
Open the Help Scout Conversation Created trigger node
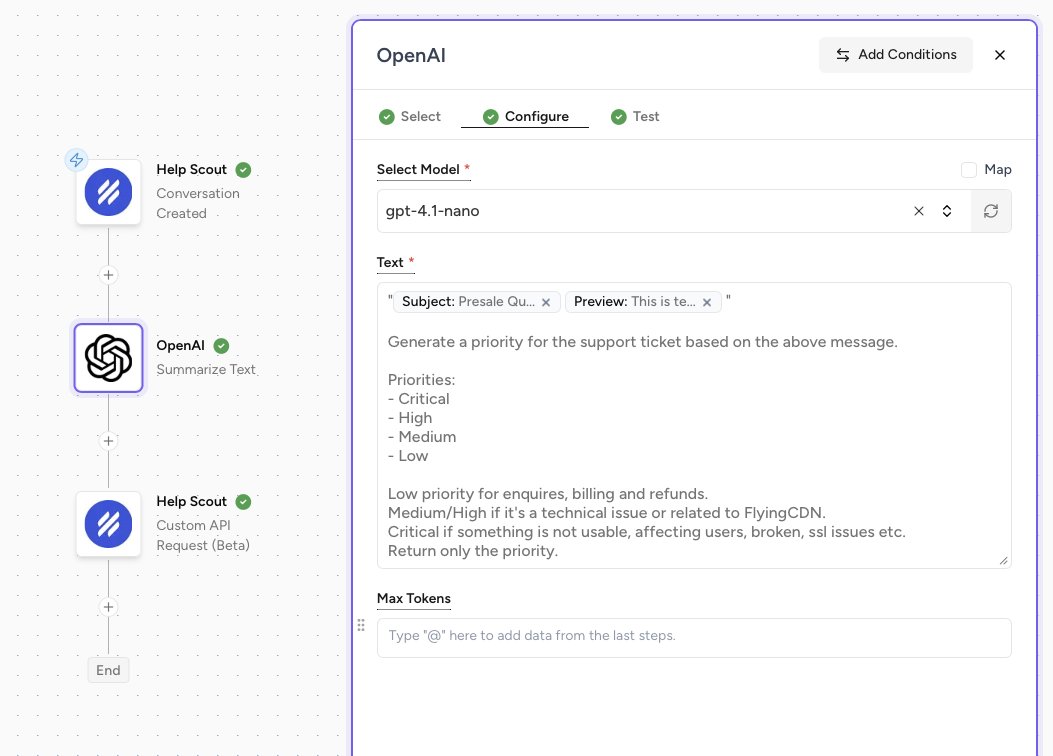pos(108,192)
